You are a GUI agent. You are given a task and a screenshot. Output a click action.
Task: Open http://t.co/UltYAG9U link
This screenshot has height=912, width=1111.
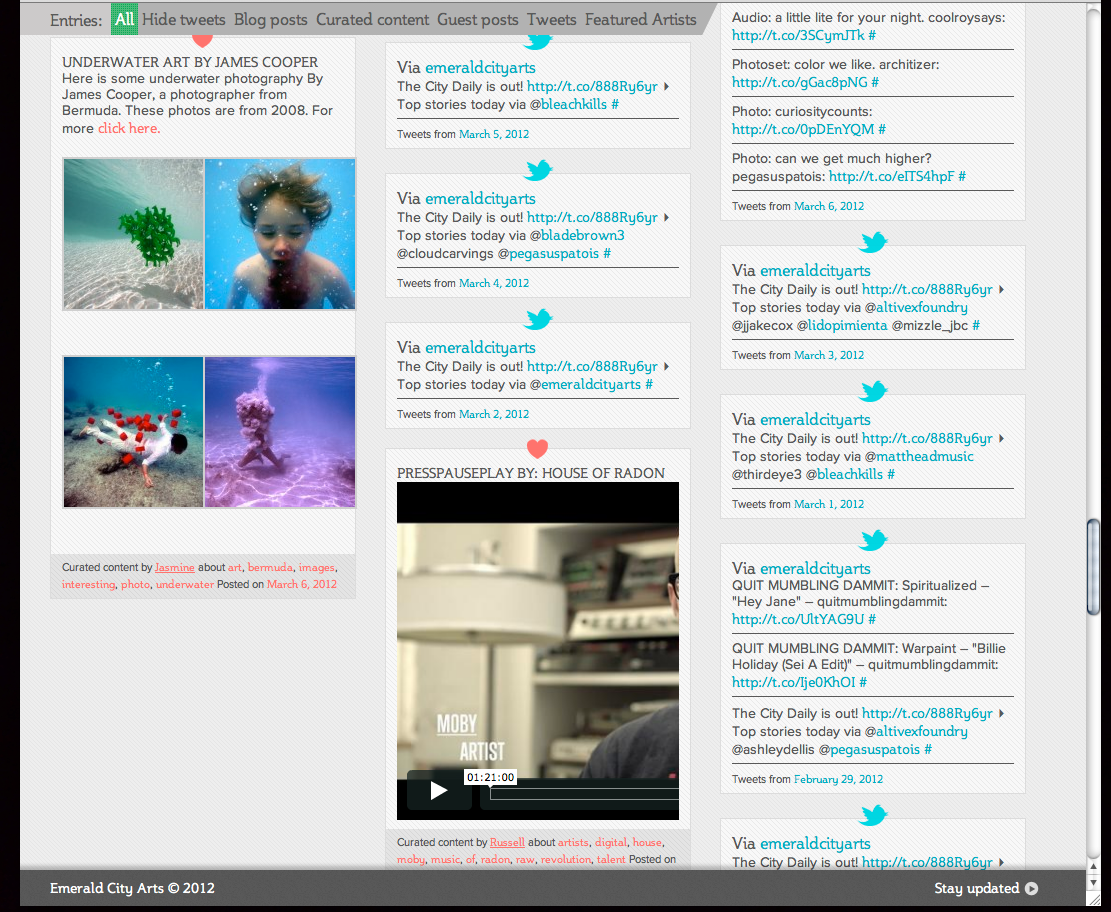click(798, 619)
